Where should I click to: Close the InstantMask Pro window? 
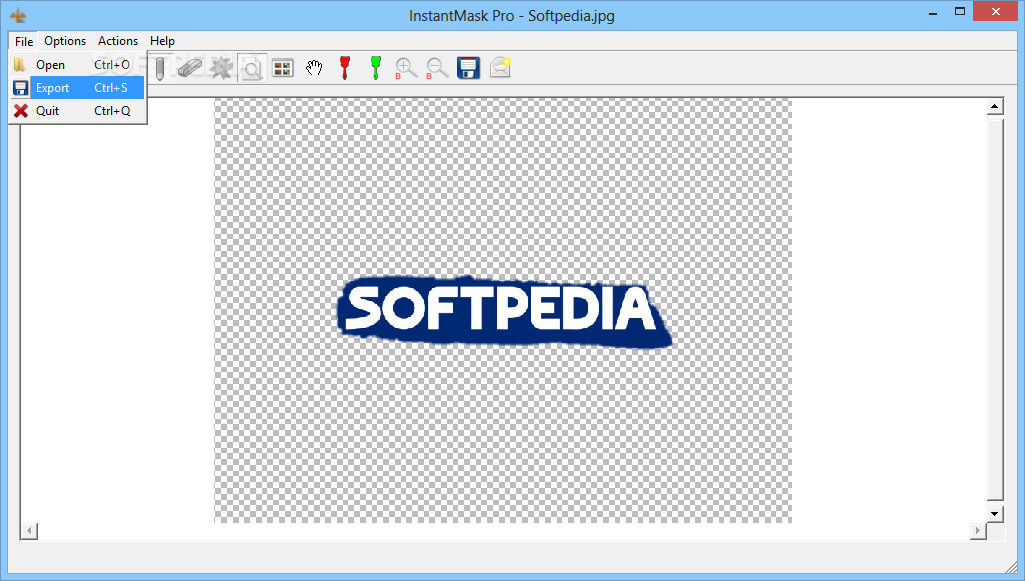tap(996, 11)
